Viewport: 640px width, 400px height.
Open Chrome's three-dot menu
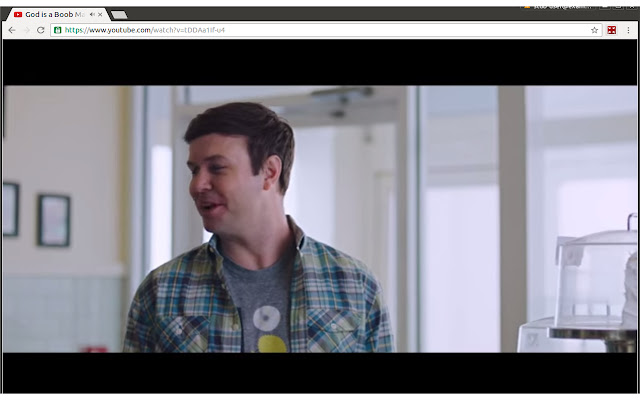tap(628, 30)
